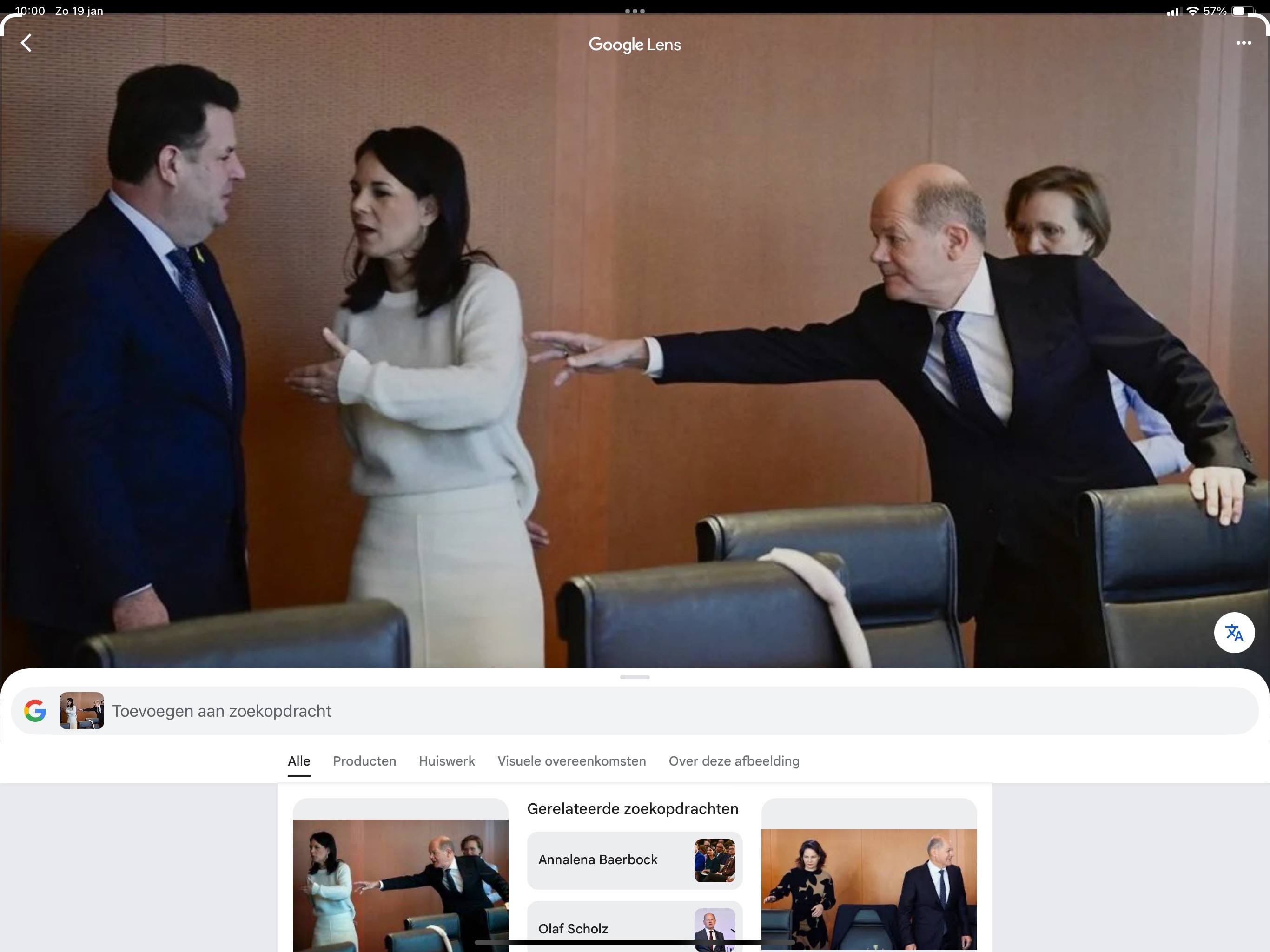
Task: Tap the Google Lens title
Action: point(635,45)
